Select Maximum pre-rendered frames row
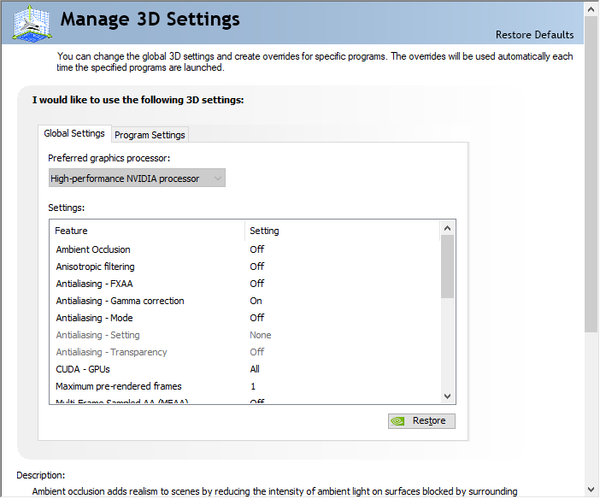600x498 pixels. (245, 386)
